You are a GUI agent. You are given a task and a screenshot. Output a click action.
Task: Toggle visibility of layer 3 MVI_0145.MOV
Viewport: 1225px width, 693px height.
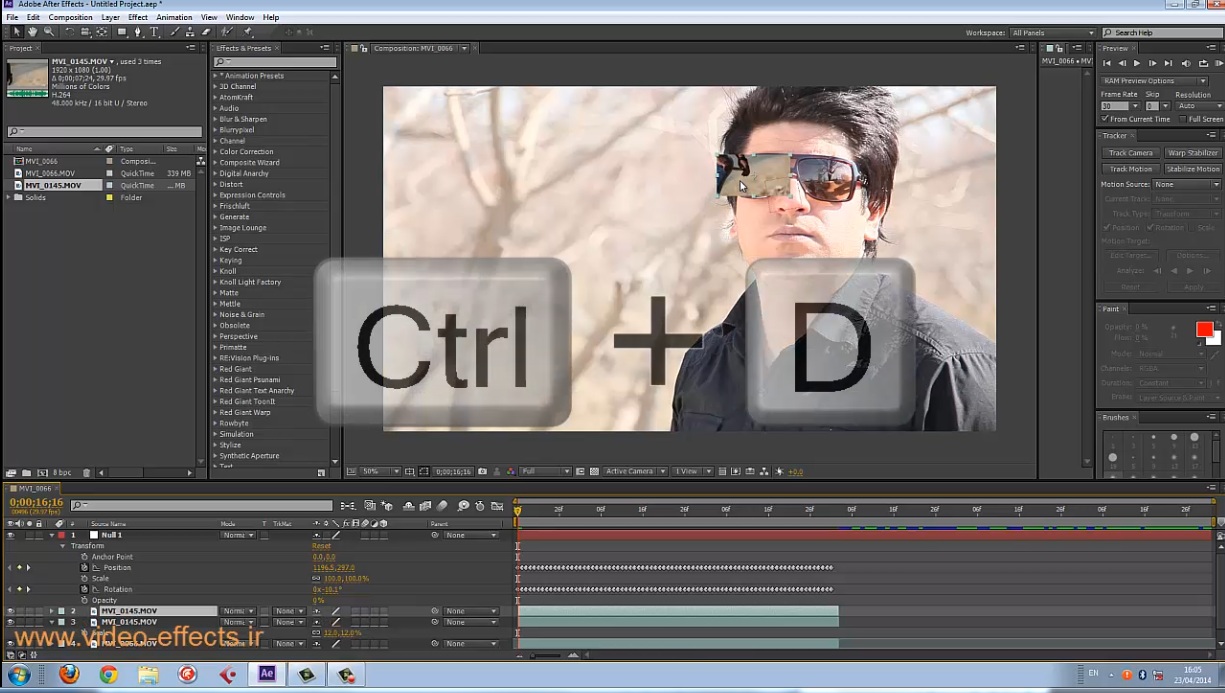click(10, 622)
